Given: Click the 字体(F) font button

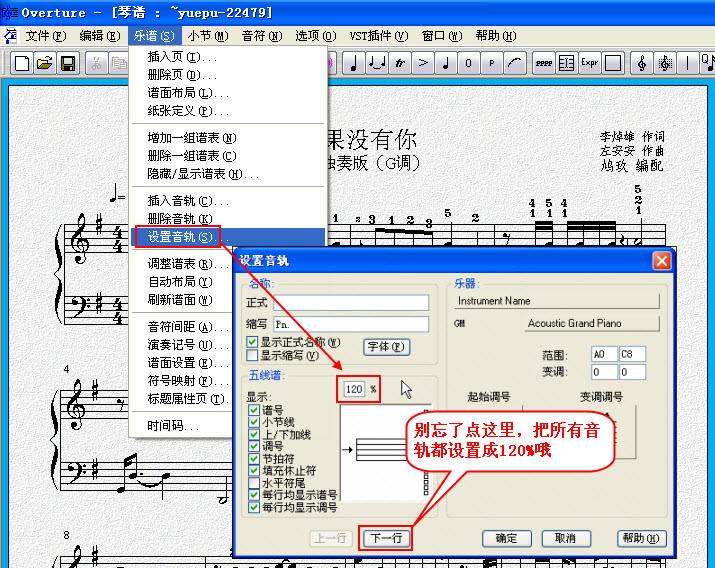Looking at the screenshot, I should coord(387,347).
